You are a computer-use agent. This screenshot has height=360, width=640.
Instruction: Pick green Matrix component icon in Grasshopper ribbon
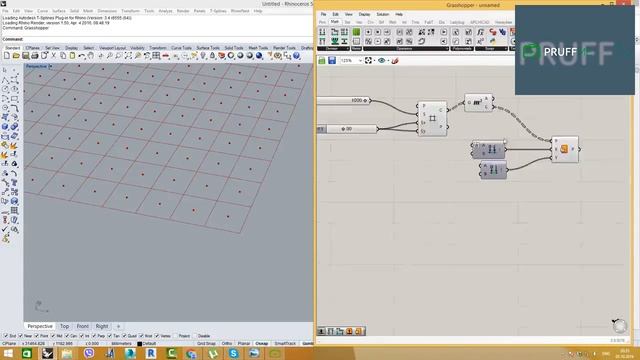(356, 32)
